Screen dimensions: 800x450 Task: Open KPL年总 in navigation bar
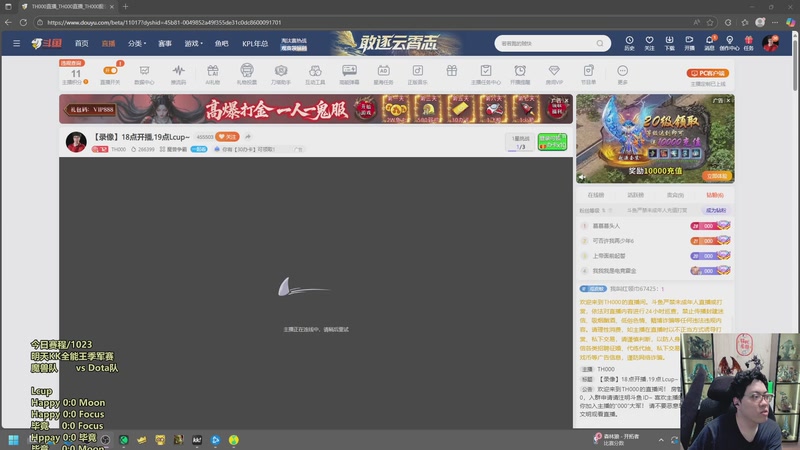(255, 43)
